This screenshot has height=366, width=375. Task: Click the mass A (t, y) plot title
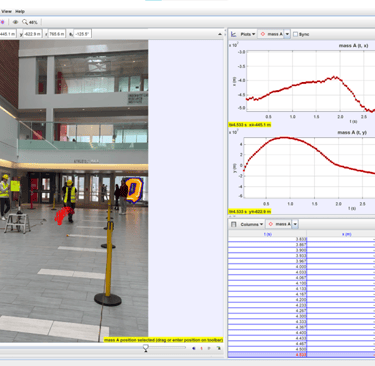tap(352, 132)
